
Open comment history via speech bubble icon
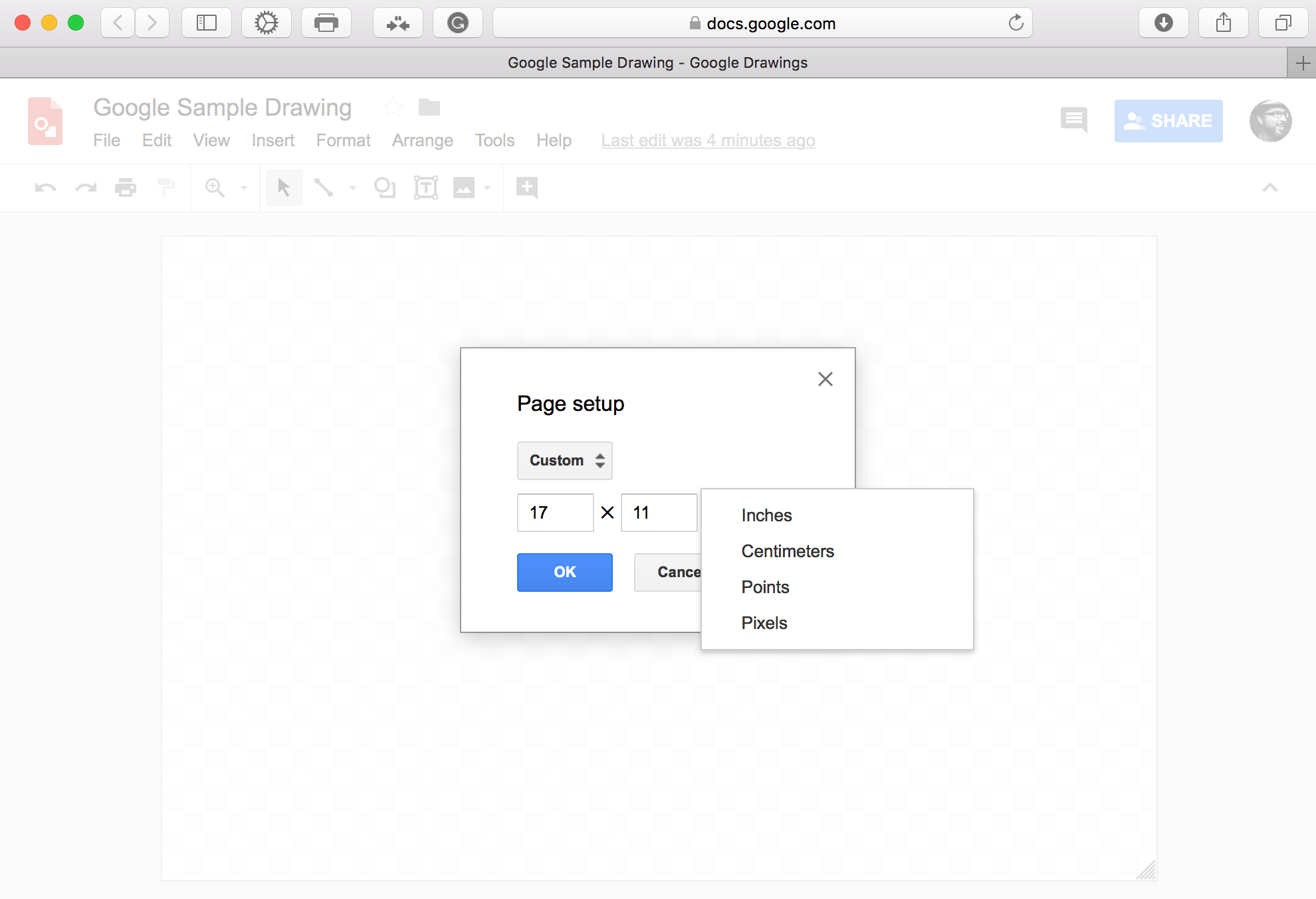coord(1073,120)
